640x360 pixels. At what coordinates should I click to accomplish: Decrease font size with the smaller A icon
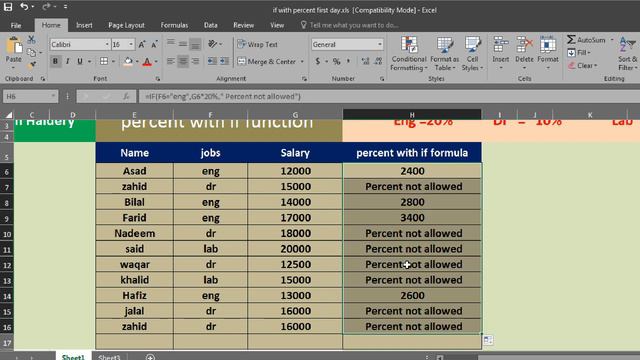click(154, 44)
